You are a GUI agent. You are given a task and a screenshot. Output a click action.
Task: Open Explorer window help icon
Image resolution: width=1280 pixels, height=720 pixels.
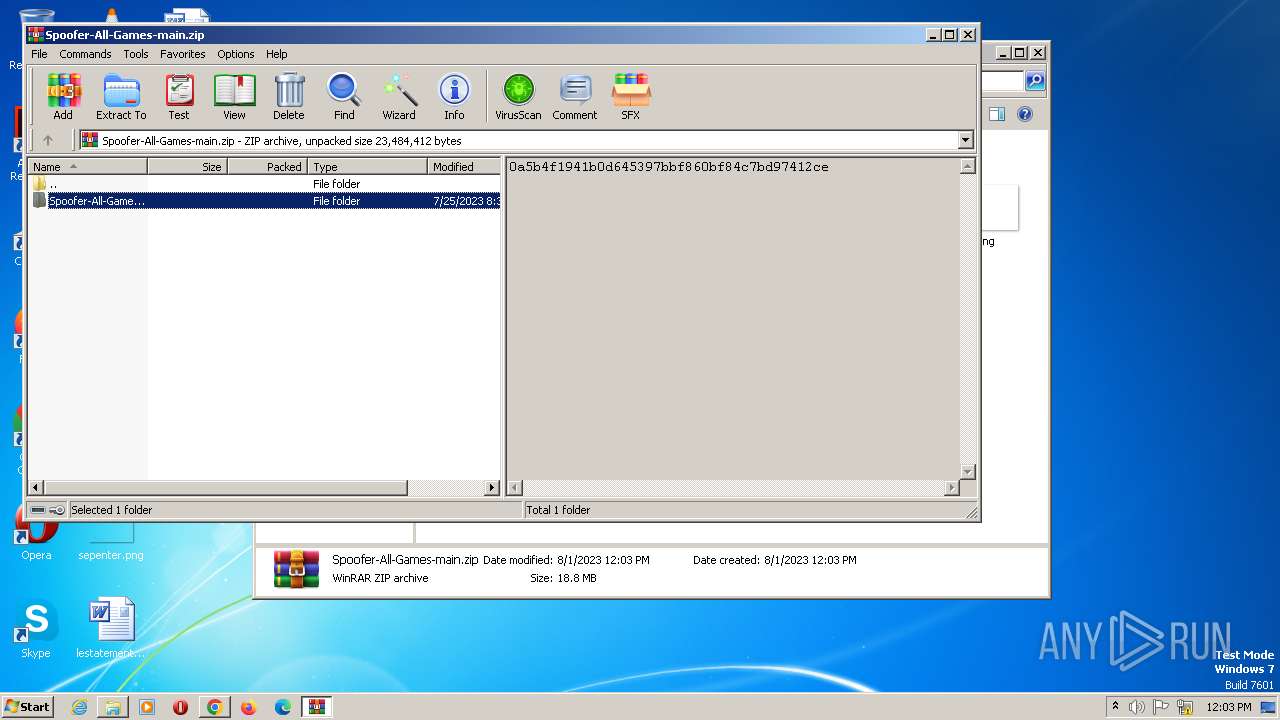pos(1025,114)
